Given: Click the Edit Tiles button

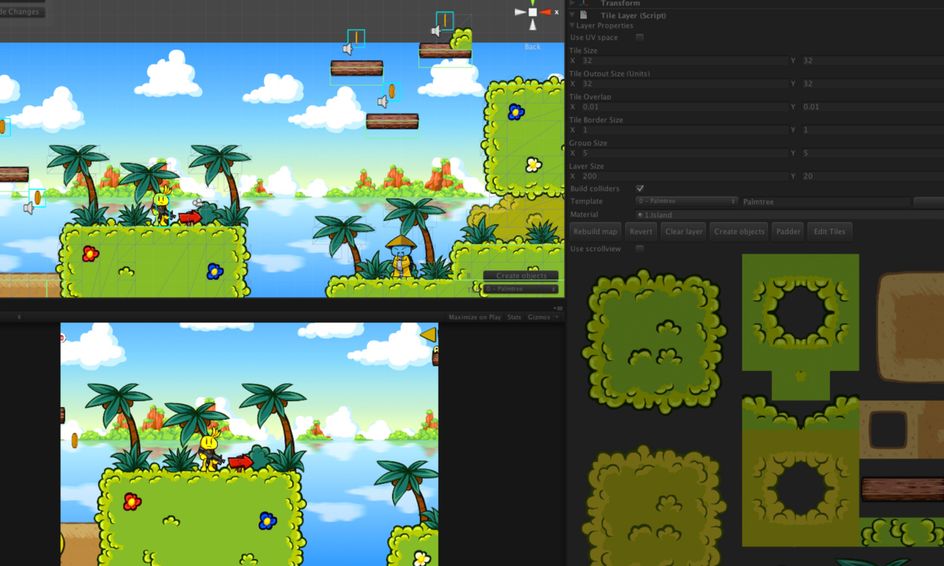Looking at the screenshot, I should click(x=829, y=231).
